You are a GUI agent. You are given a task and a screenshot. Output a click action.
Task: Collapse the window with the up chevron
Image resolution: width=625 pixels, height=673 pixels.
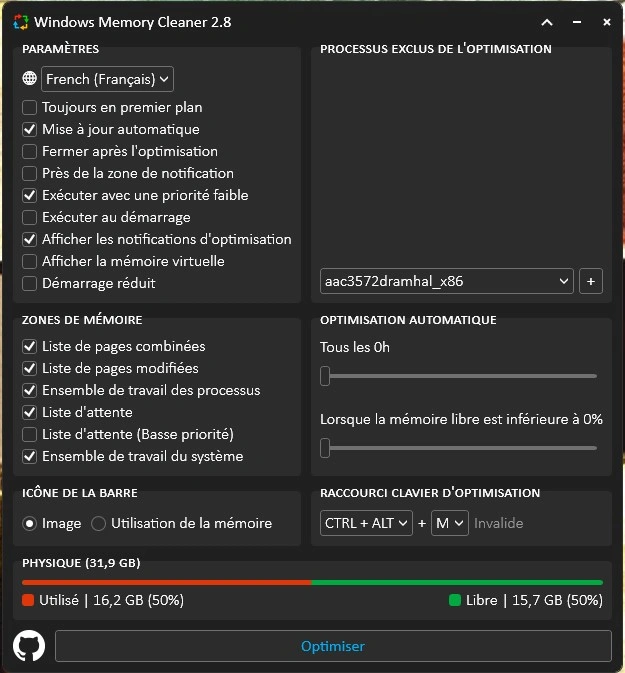click(547, 22)
